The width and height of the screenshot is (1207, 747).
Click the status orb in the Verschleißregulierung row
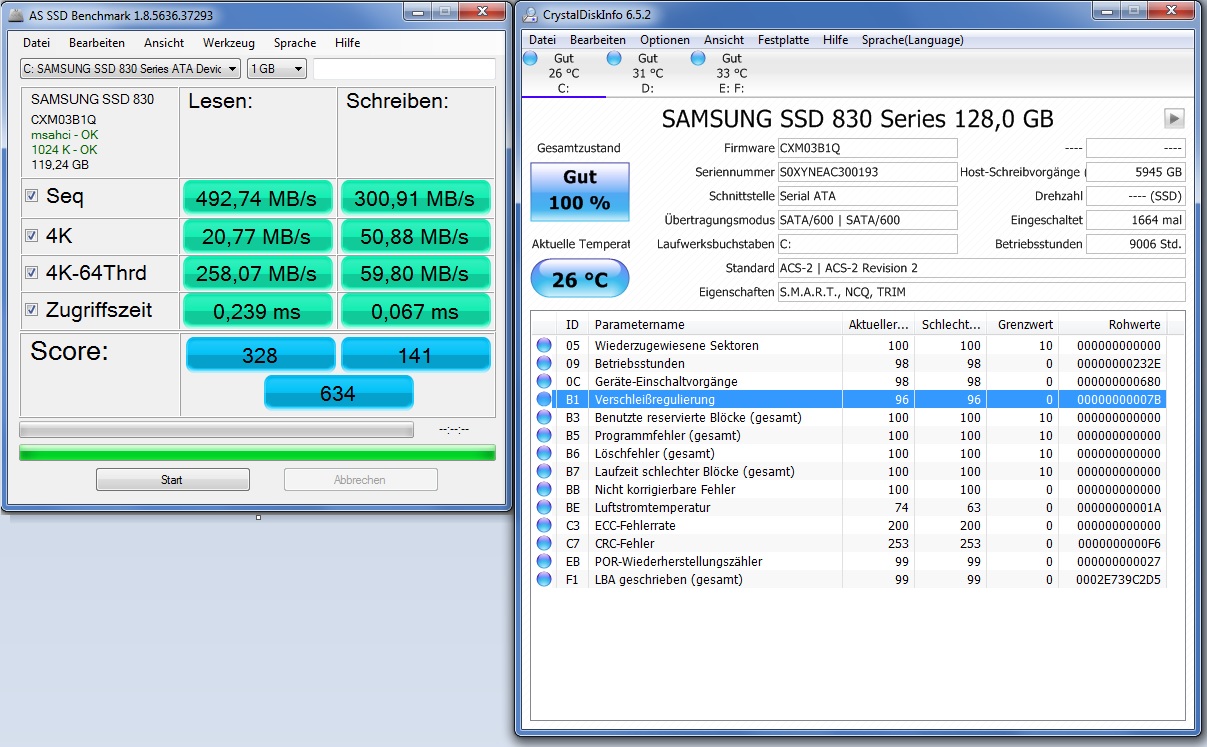[544, 399]
